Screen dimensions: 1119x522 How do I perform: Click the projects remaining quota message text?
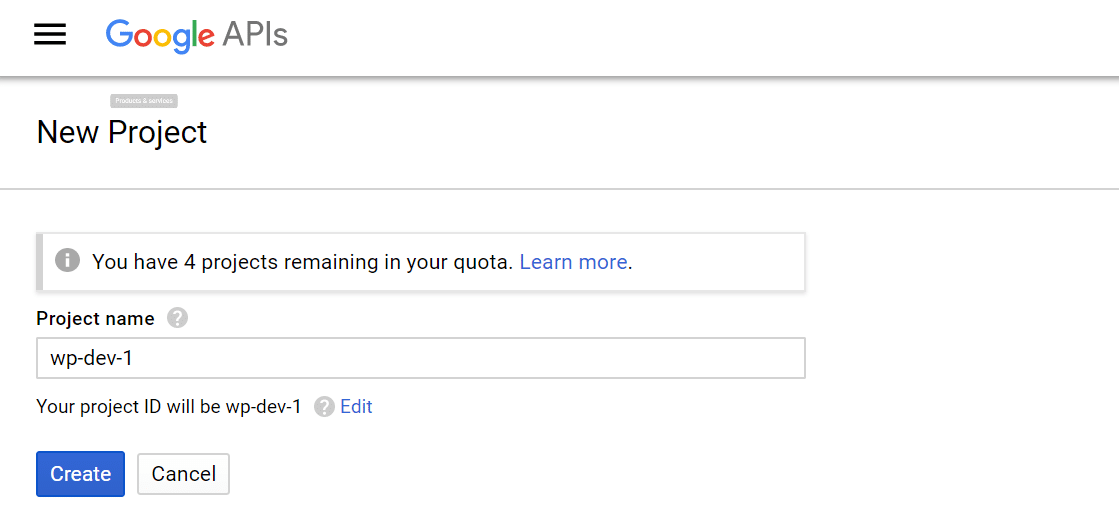click(x=302, y=262)
